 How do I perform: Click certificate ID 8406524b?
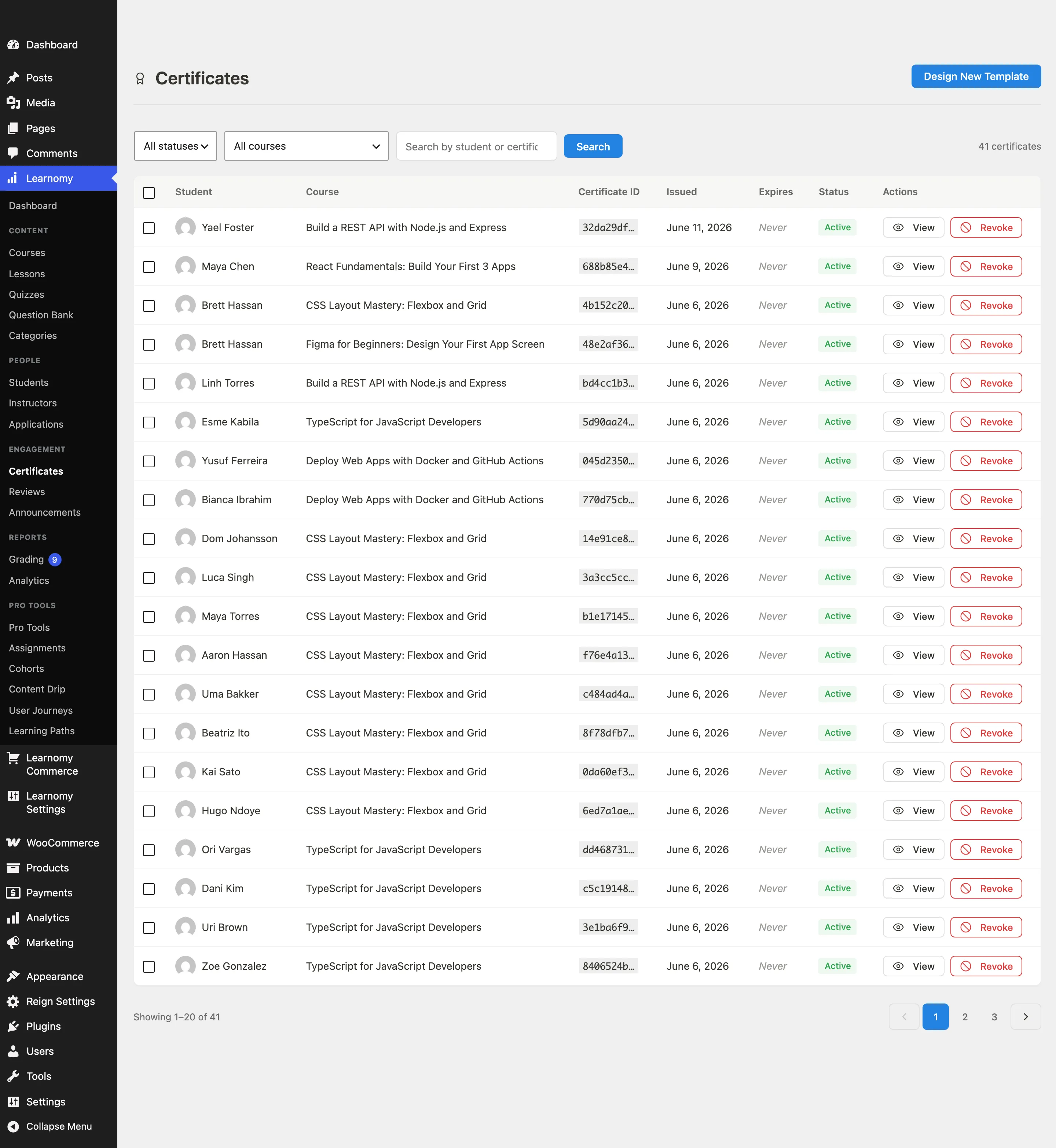(608, 966)
